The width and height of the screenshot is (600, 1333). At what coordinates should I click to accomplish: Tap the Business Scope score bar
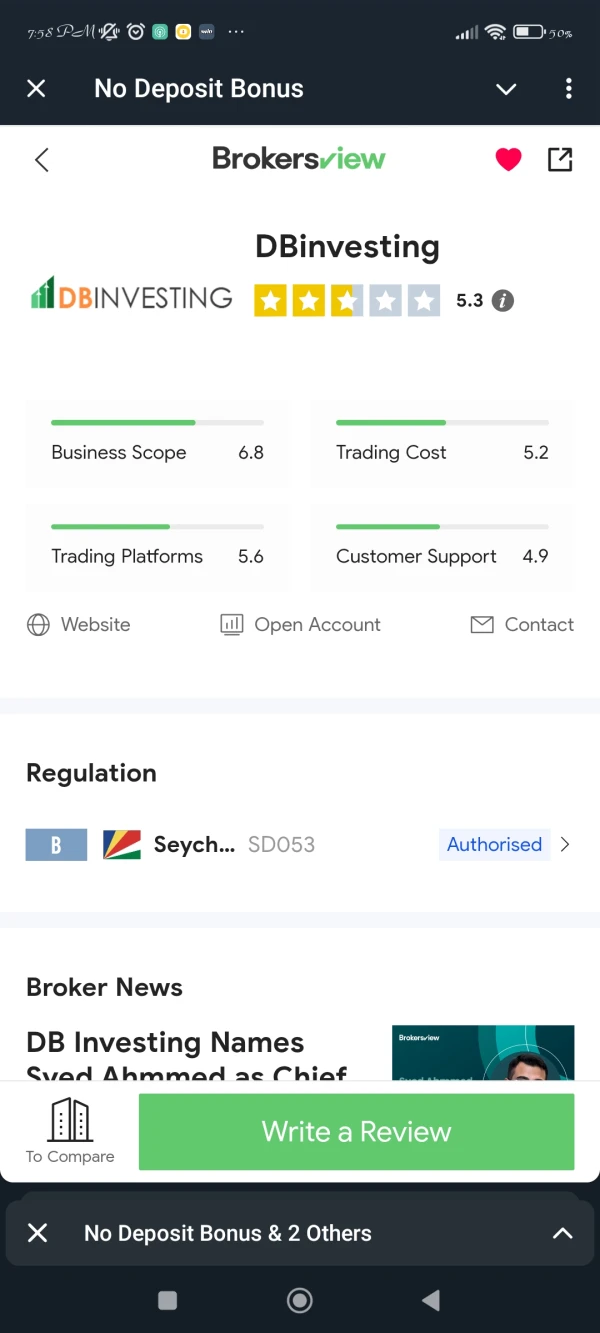pos(157,423)
